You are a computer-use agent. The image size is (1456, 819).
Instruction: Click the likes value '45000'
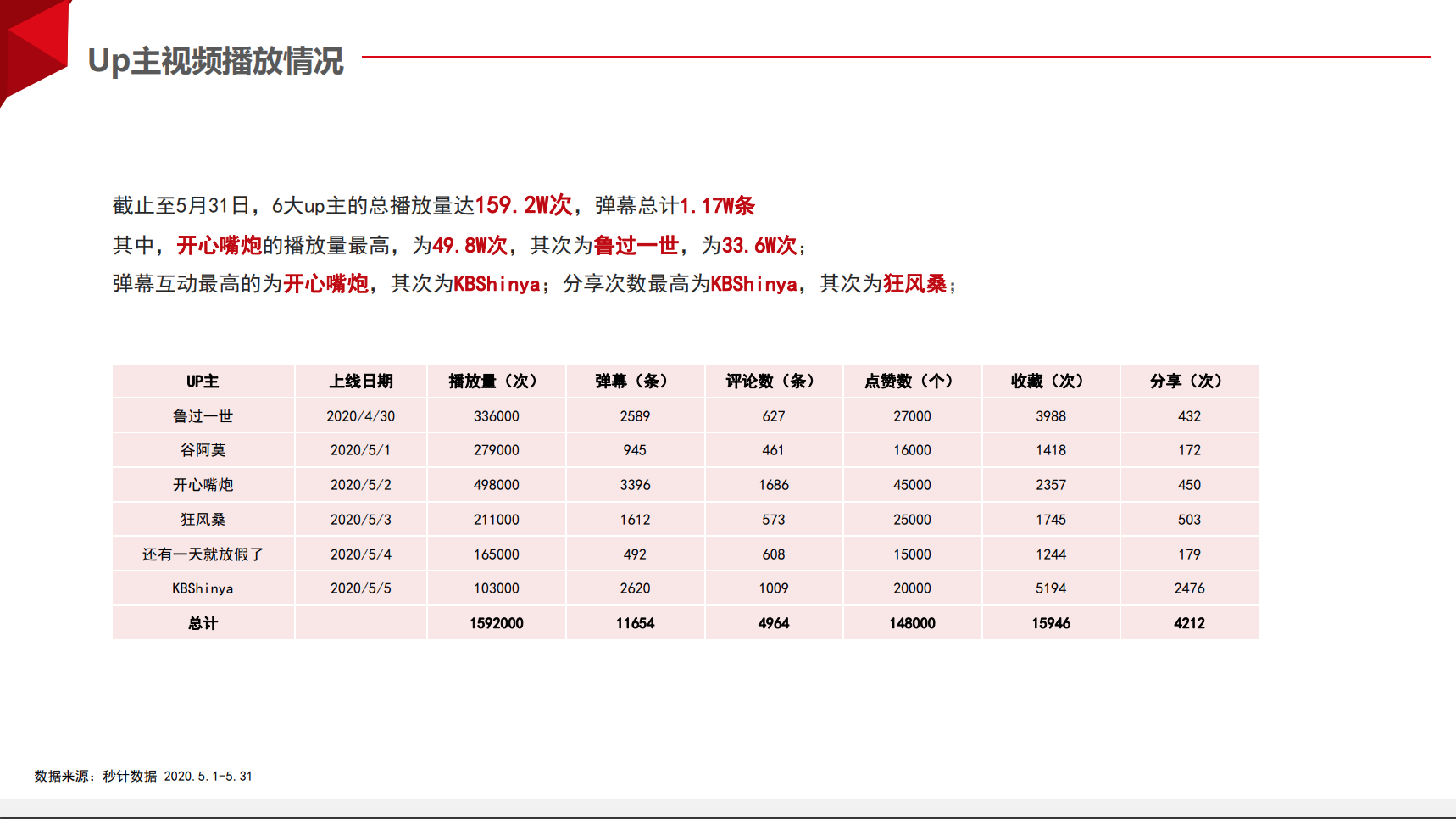[x=912, y=485]
